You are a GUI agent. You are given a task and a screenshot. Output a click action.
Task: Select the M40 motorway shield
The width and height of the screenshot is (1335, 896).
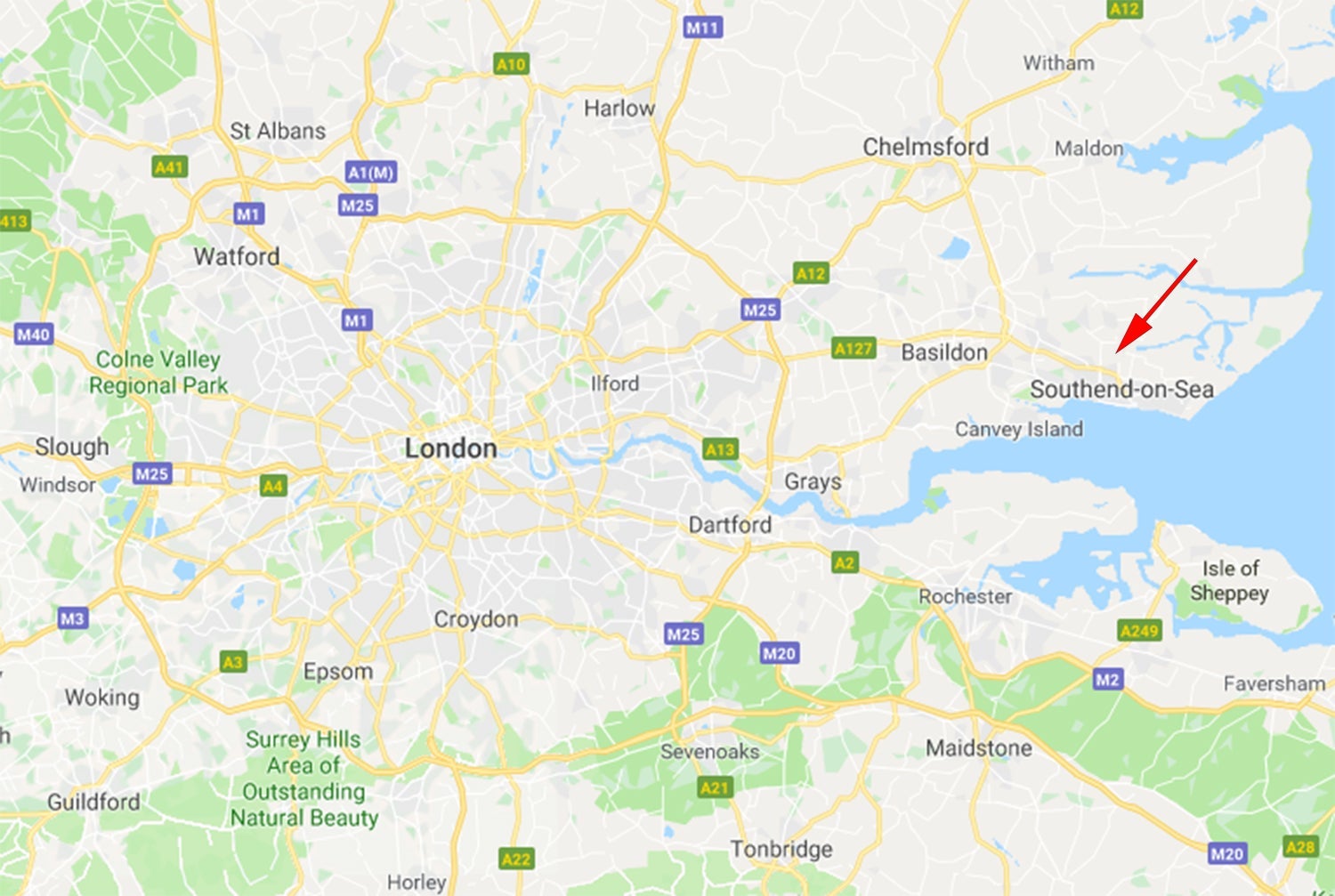(34, 335)
